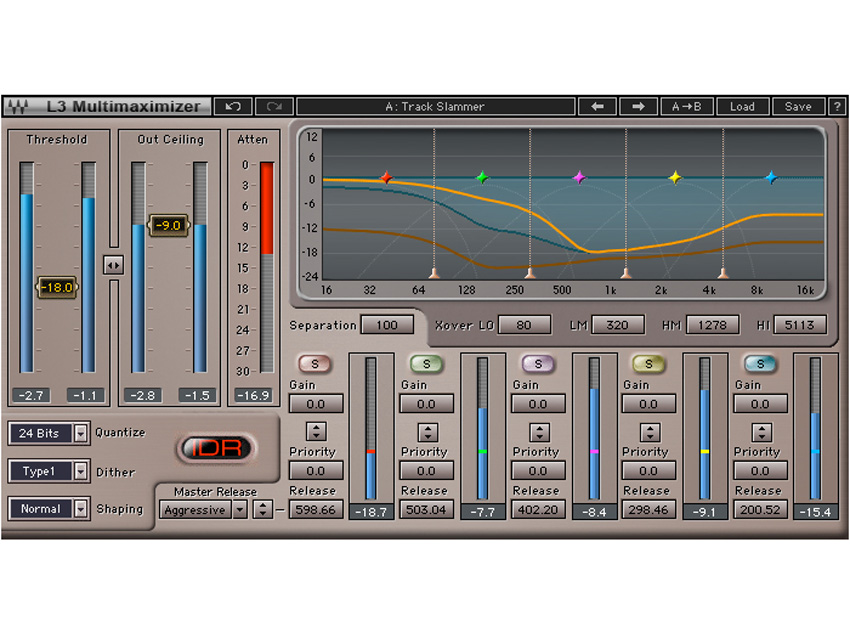This screenshot has width=850, height=638.
Task: Open the Quantize 24 Bits dropdown arrow
Action: pos(81,433)
